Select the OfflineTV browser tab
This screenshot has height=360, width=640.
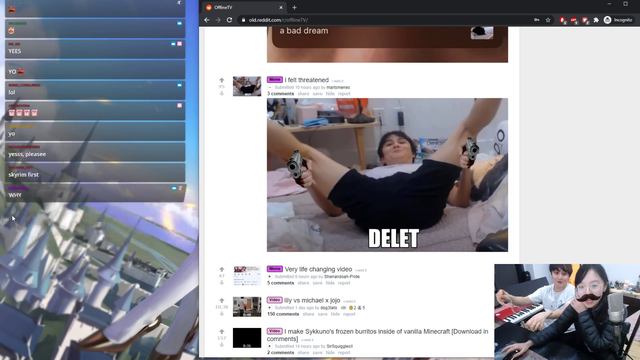(244, 7)
